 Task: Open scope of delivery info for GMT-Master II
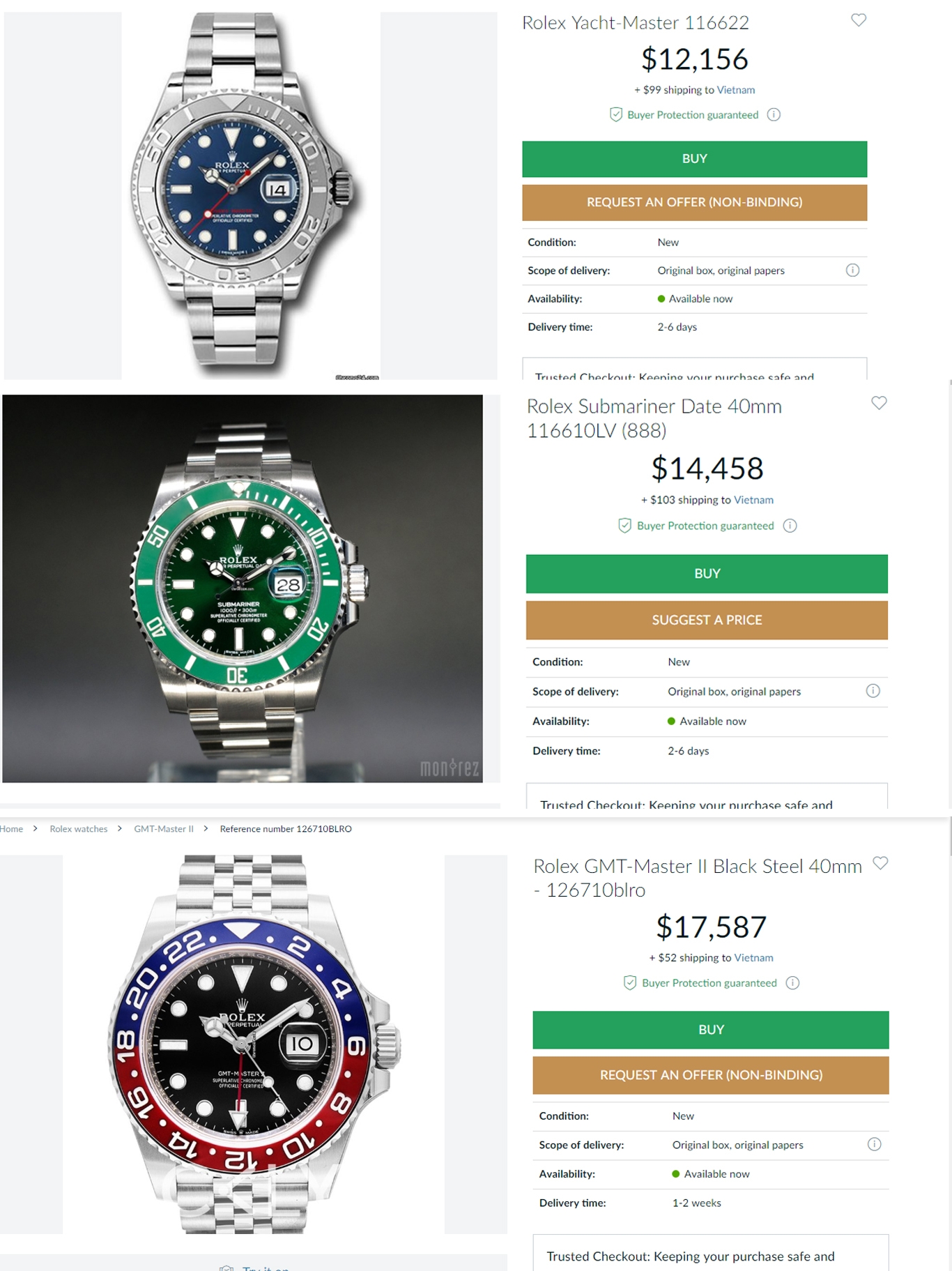tap(874, 1144)
